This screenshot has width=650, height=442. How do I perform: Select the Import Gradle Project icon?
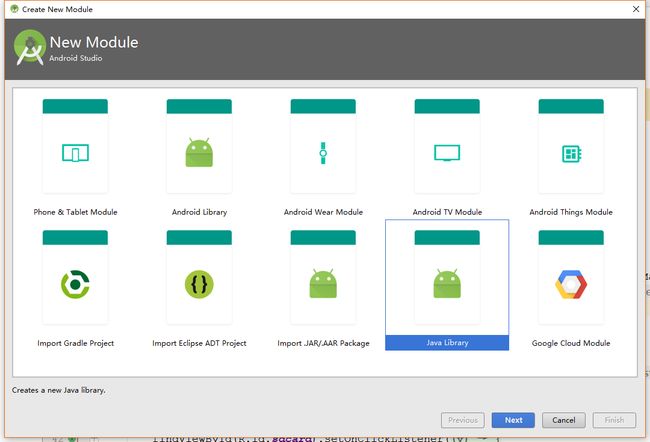click(75, 284)
